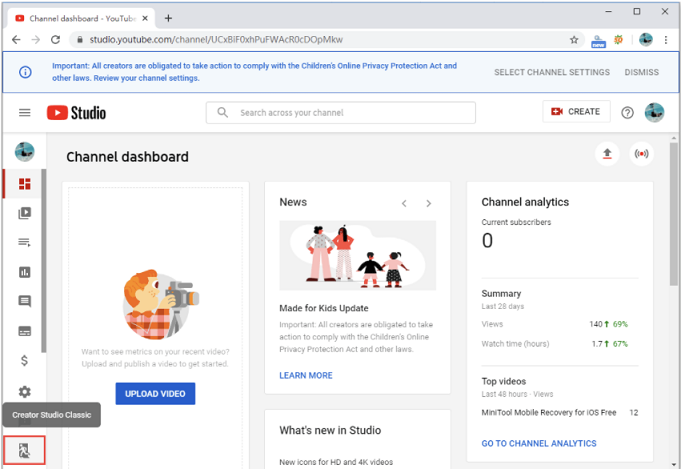This screenshot has height=469, width=681.
Task: Open a new browser tab
Action: [x=168, y=18]
